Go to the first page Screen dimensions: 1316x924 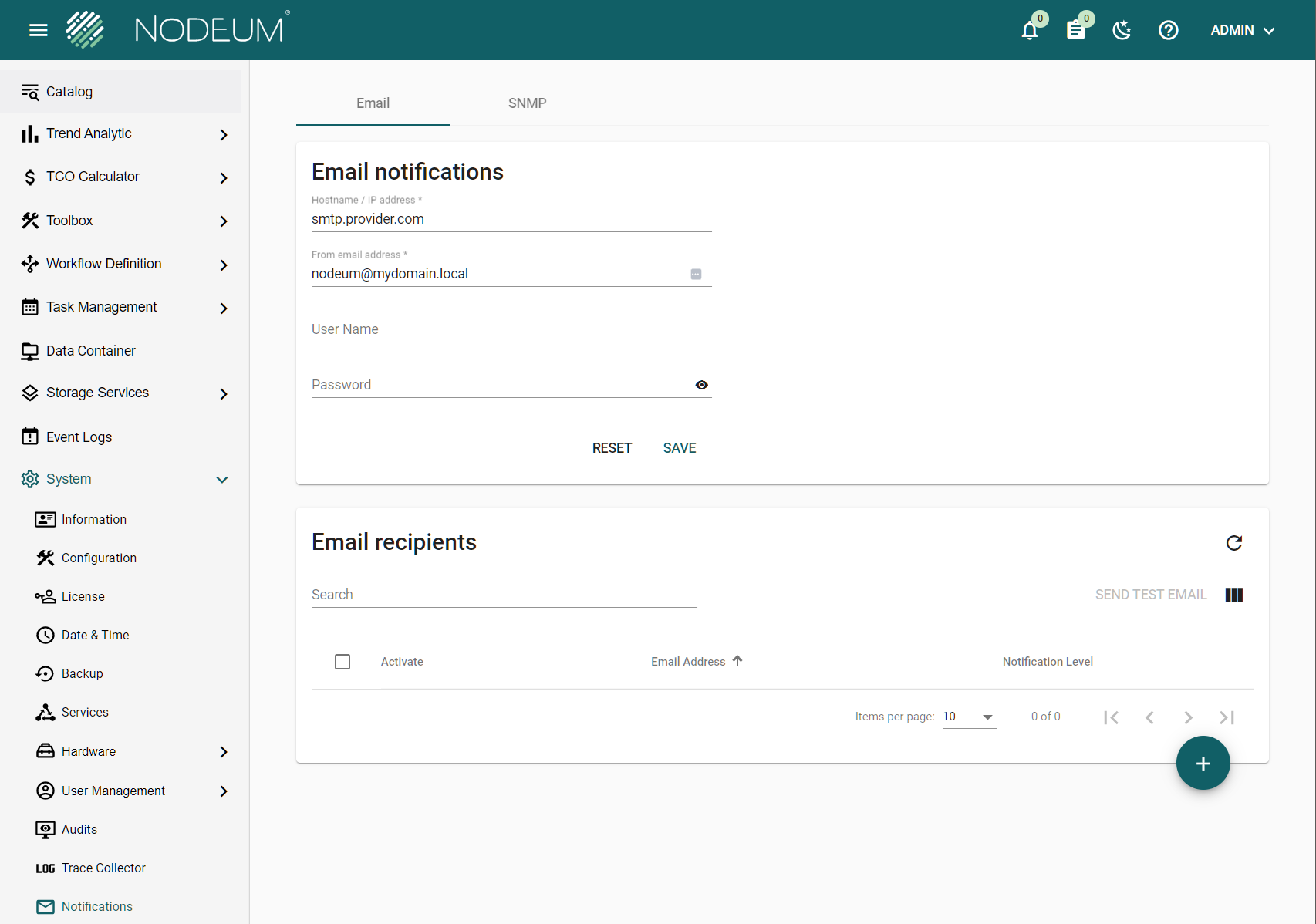pyautogui.click(x=1111, y=717)
